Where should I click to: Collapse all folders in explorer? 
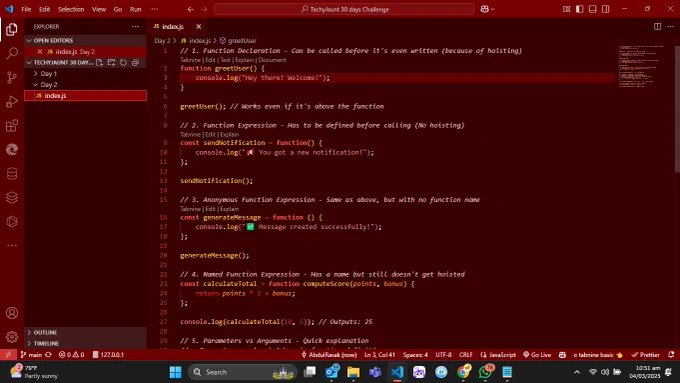pyautogui.click(x=135, y=62)
